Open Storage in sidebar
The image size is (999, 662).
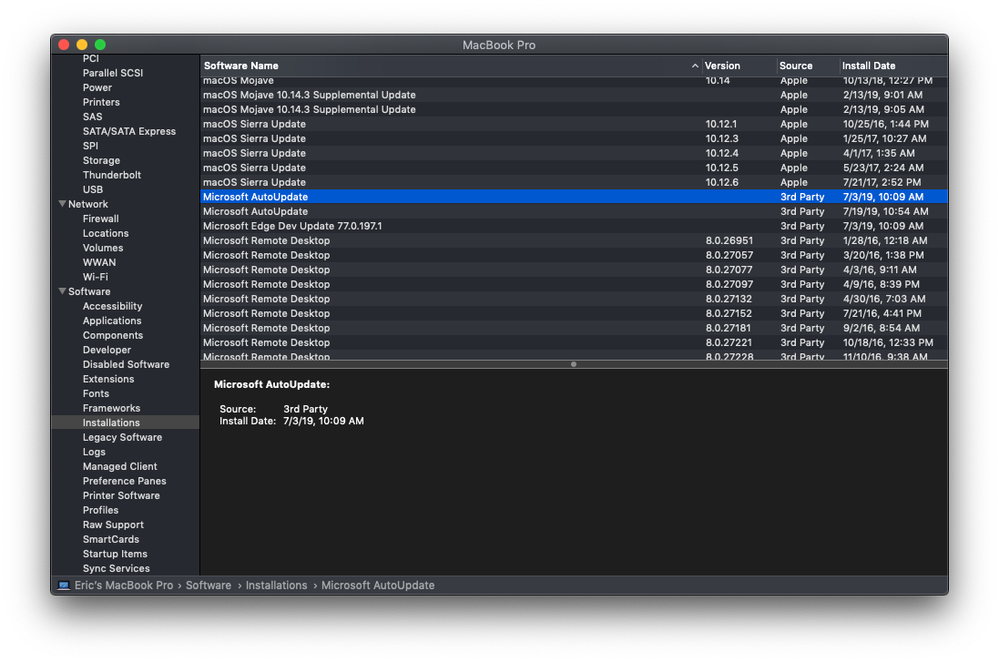click(x=101, y=161)
